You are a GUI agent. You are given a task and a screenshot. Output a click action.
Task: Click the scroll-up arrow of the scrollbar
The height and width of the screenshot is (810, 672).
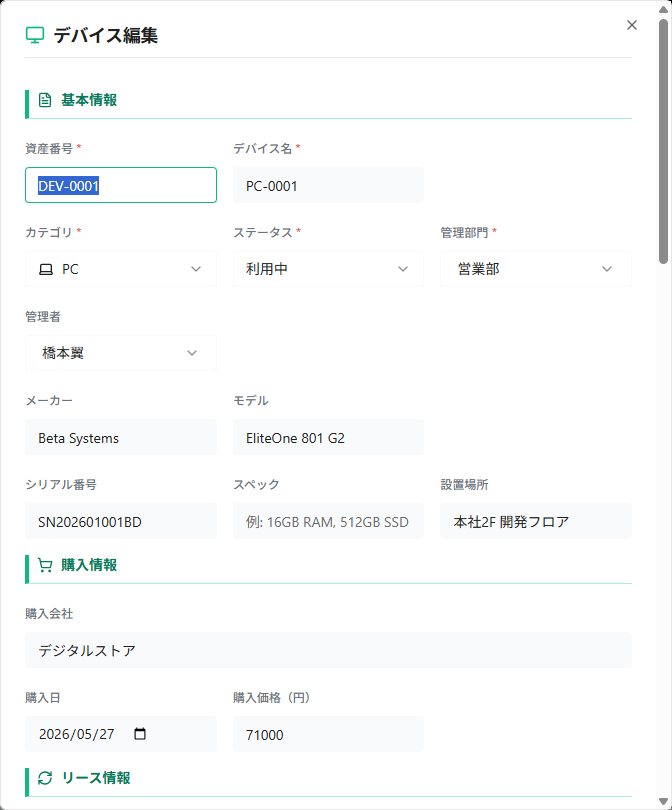(663, 9)
